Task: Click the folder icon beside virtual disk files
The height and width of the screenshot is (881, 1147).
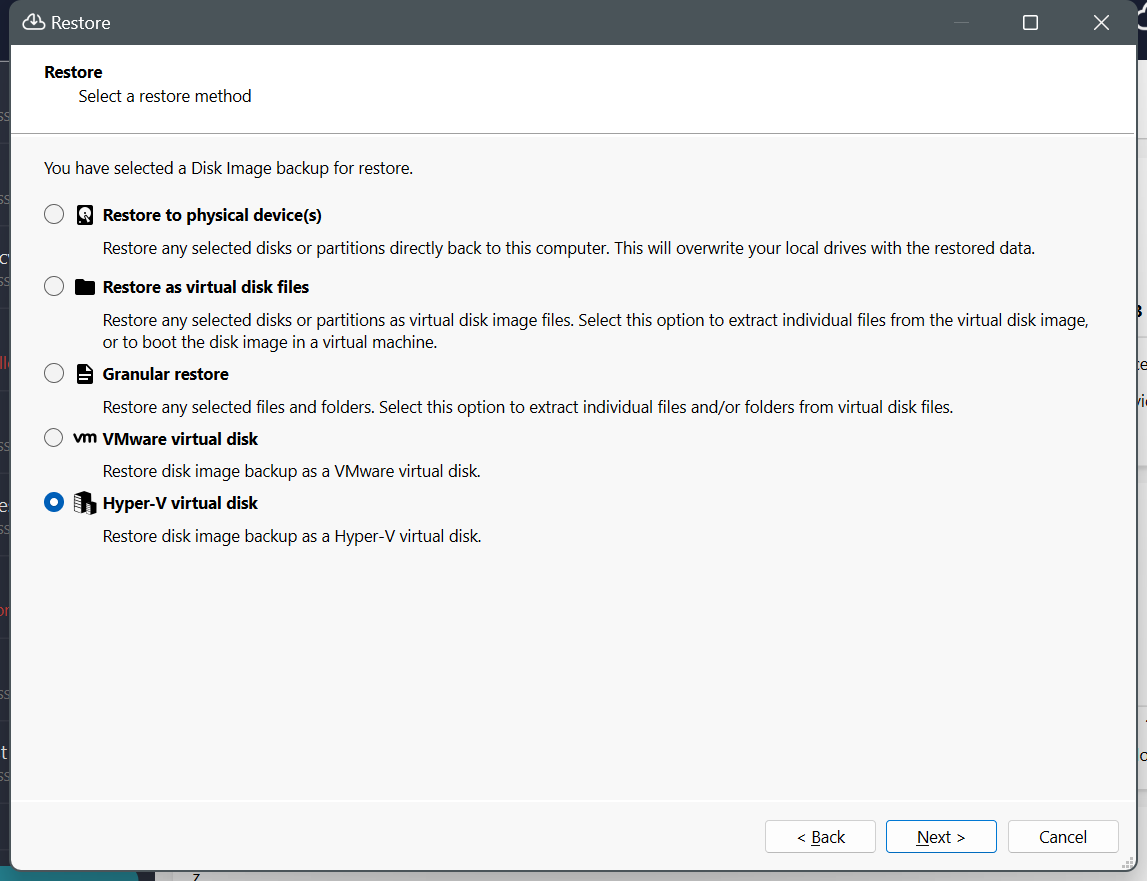Action: (85, 287)
